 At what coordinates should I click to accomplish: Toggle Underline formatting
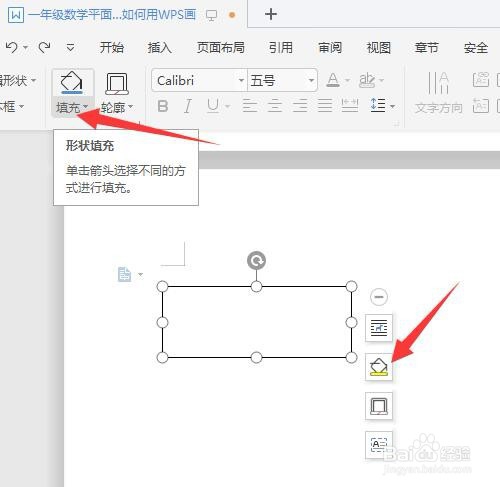213,106
